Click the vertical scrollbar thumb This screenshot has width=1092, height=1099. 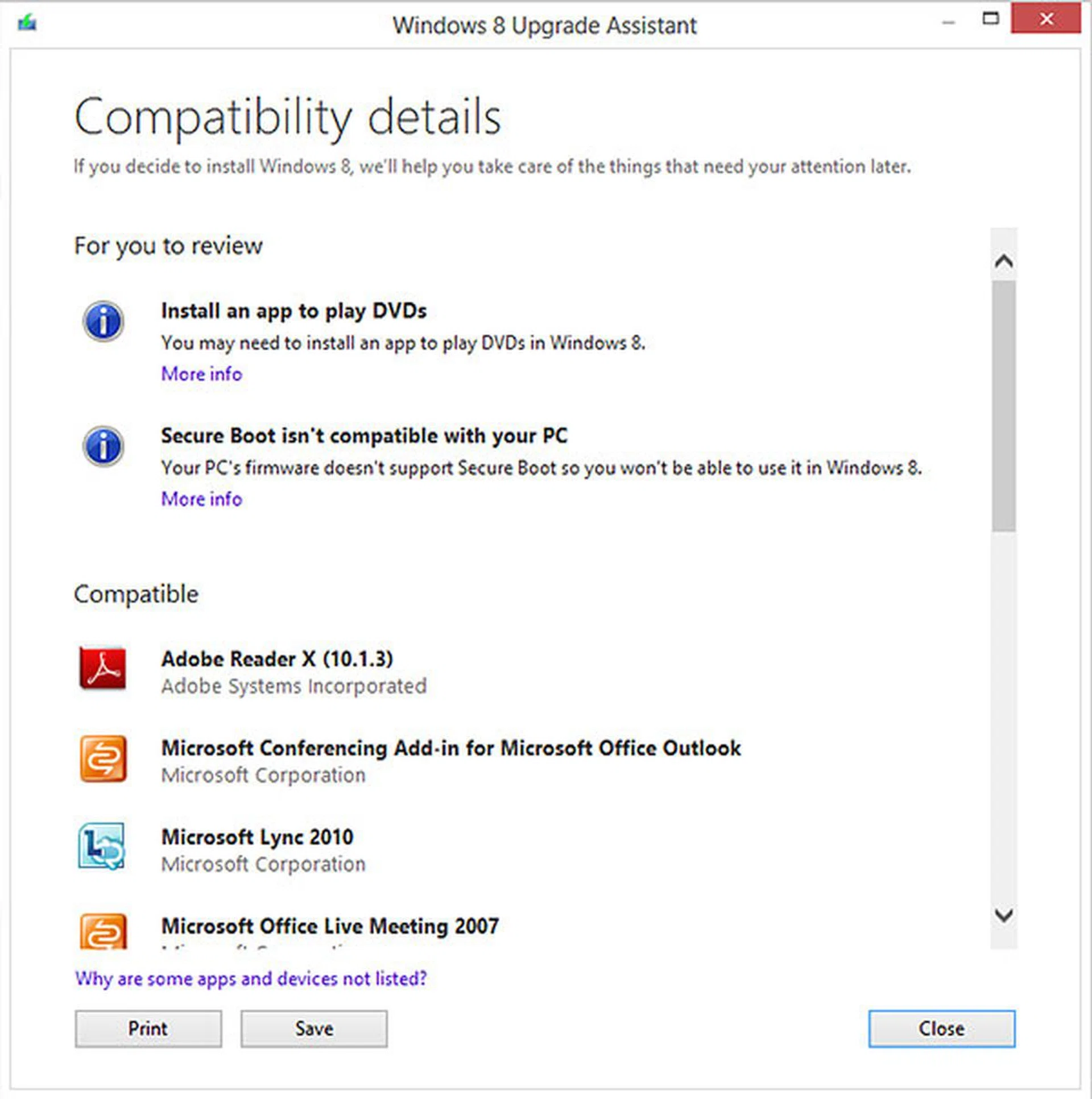point(1003,405)
